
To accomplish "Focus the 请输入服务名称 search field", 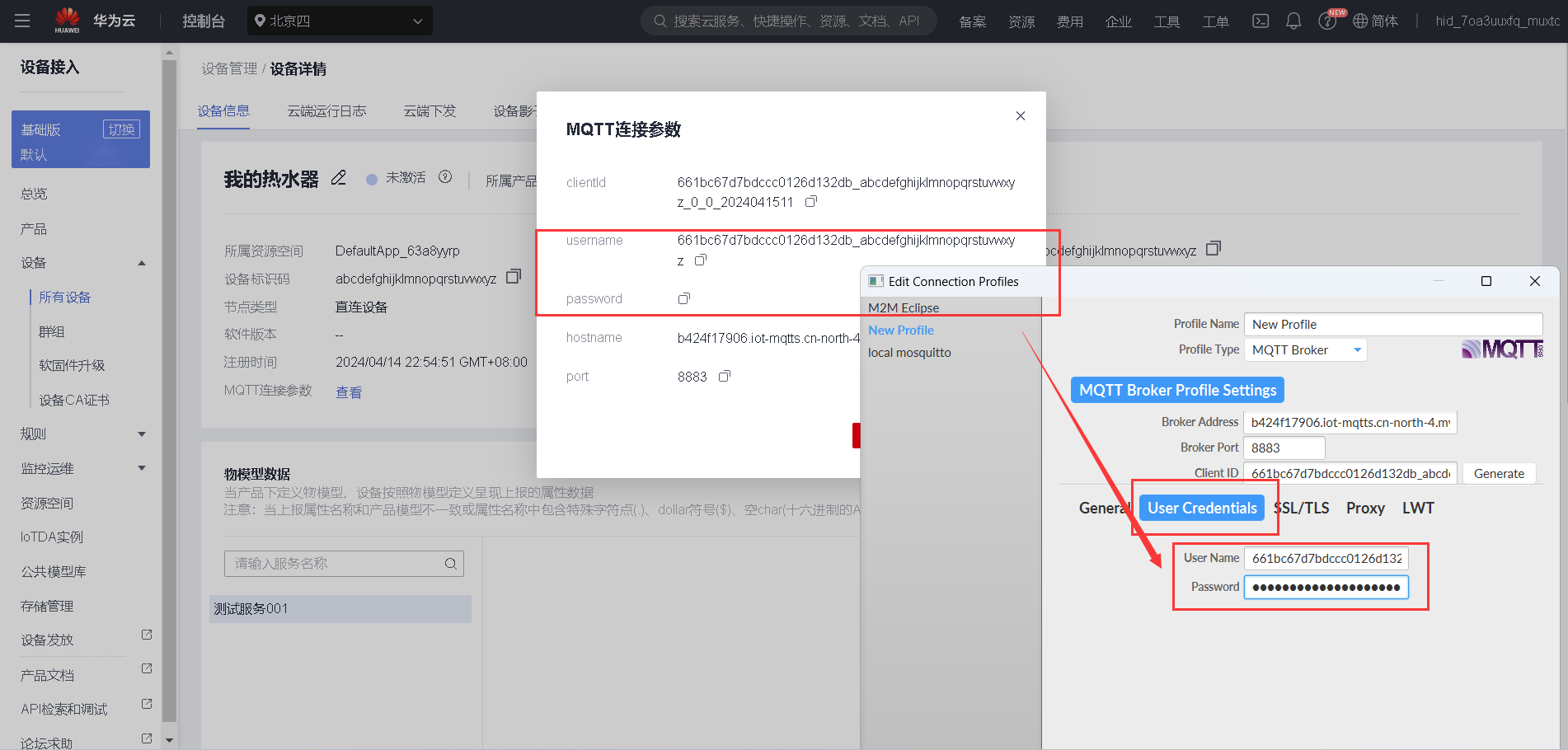I will [344, 564].
